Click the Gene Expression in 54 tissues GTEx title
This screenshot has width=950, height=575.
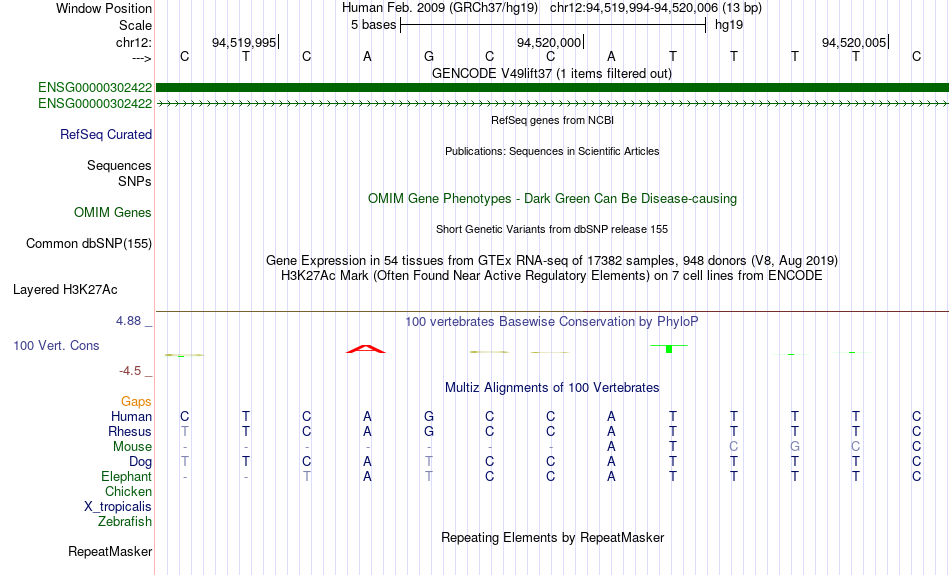tap(552, 261)
